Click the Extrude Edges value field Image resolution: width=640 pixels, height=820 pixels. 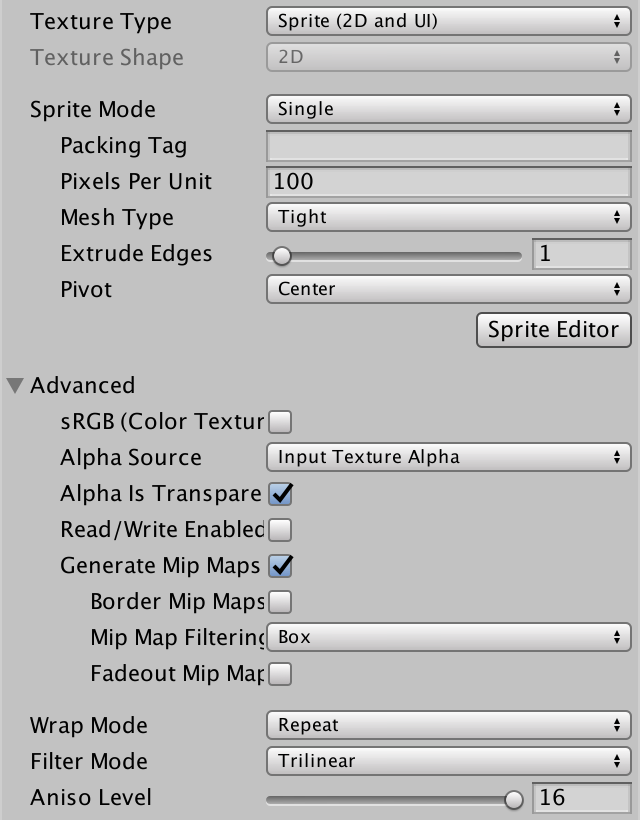coord(581,254)
